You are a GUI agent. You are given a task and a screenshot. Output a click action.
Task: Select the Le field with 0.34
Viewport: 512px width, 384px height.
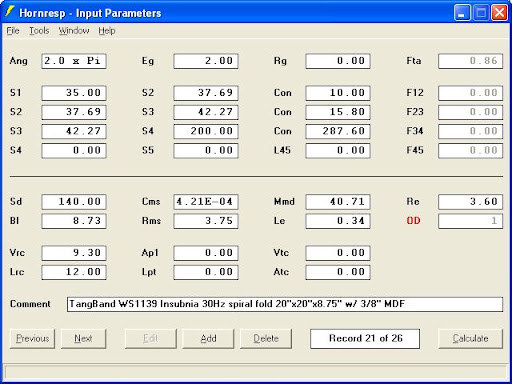(338, 221)
